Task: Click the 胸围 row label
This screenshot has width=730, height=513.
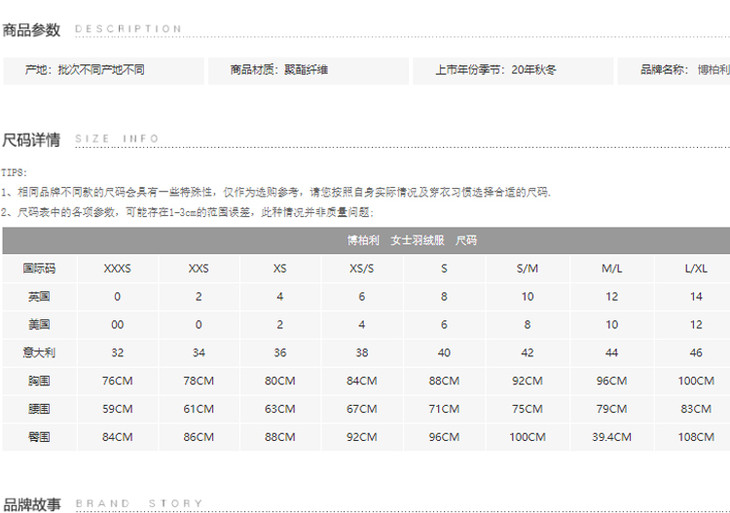Action: 39,381
